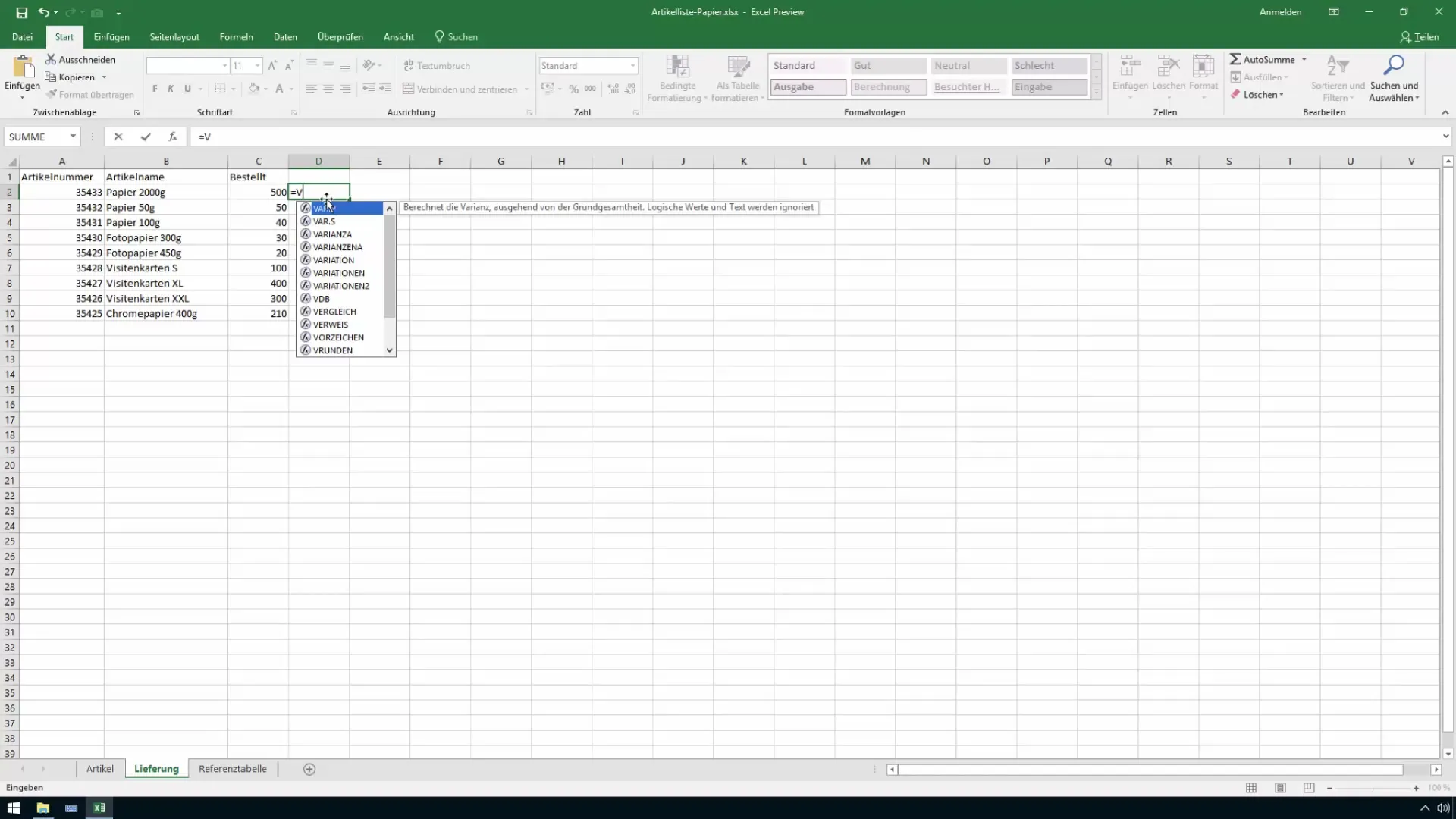Screen dimensions: 1456x819
Task: Open number format dropdown Standard
Action: click(x=632, y=66)
